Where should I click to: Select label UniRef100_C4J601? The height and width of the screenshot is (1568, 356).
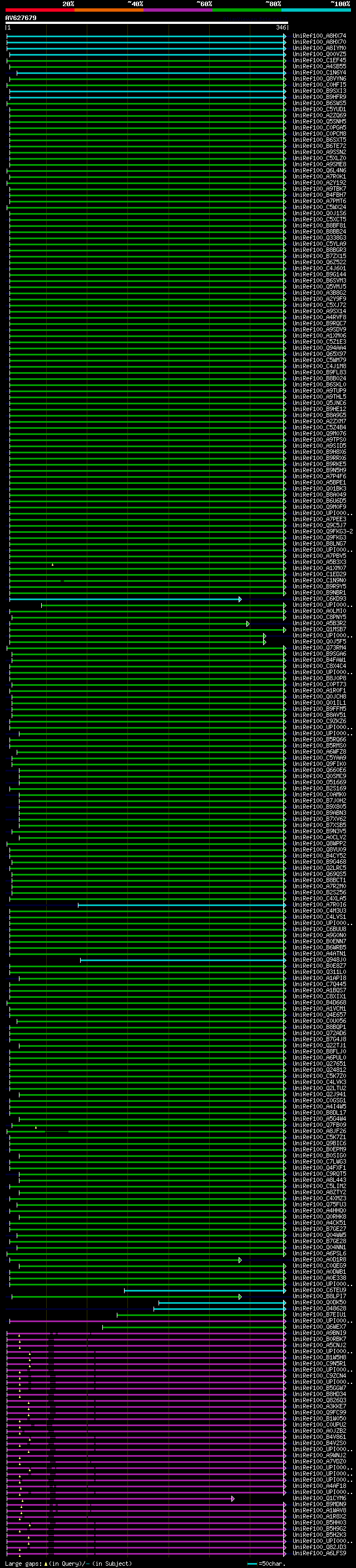point(319,269)
